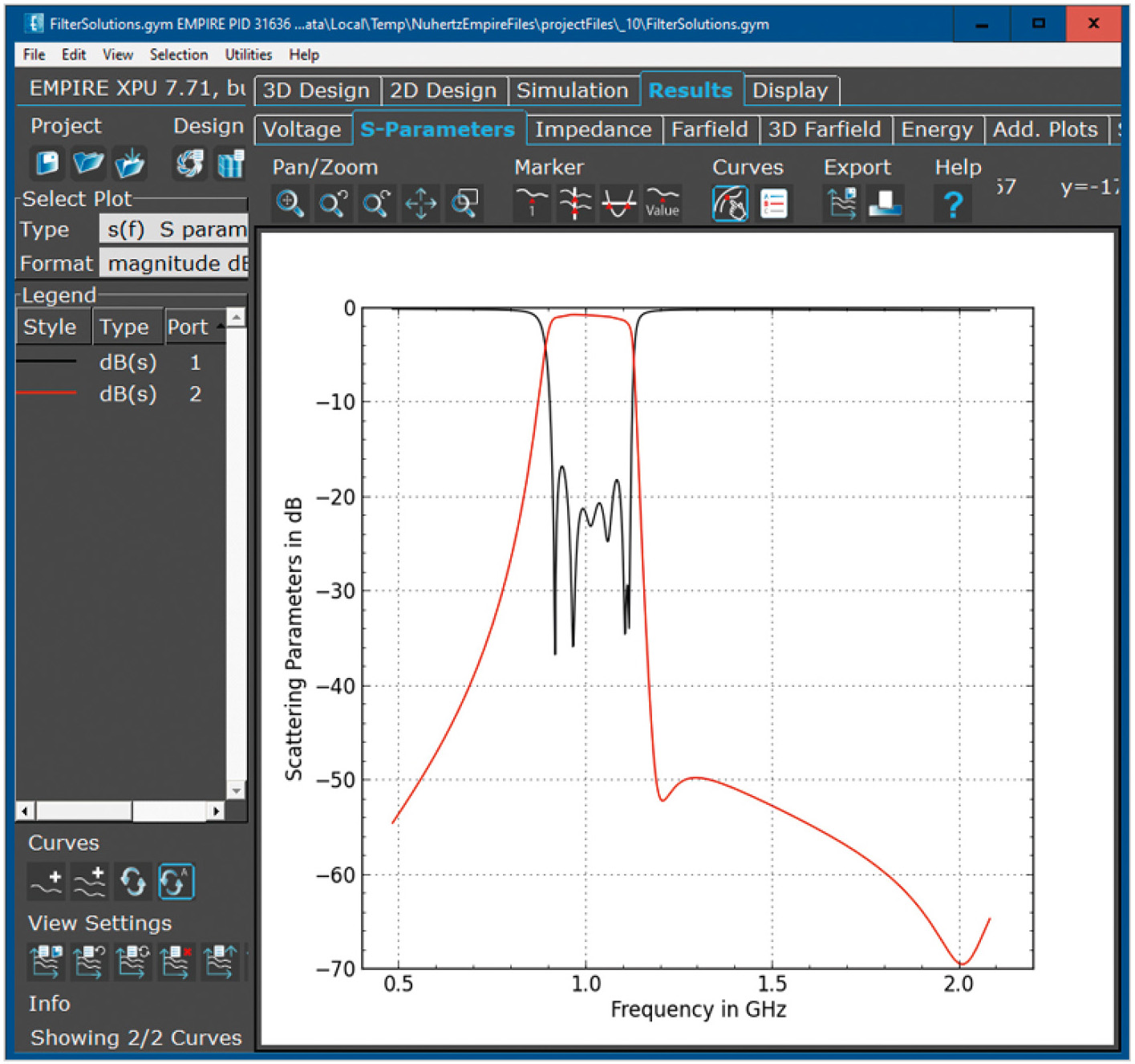Click the legend horizontal scrollbar left arrow

pyautogui.click(x=25, y=811)
